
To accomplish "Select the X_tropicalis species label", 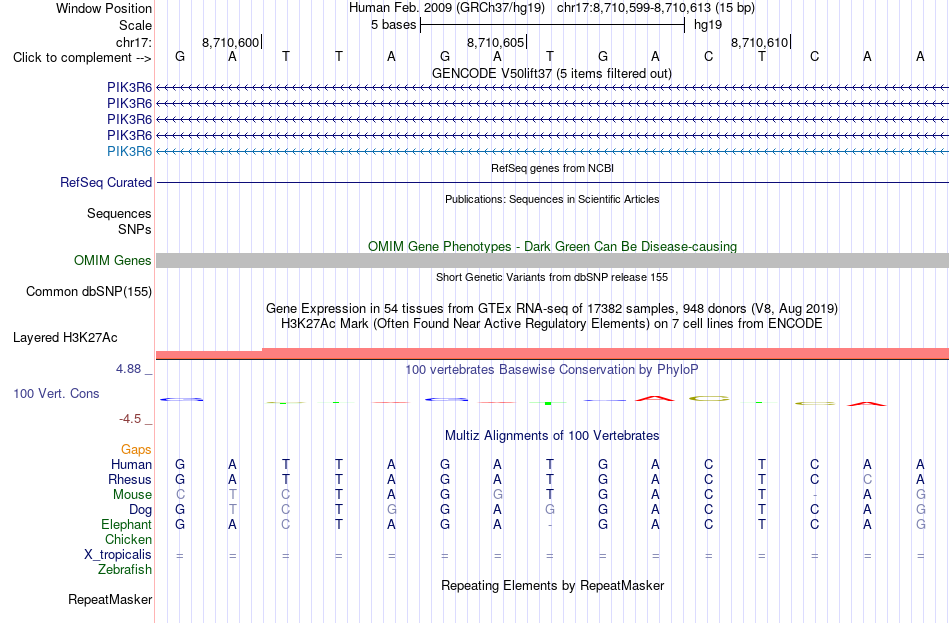I will [x=118, y=555].
